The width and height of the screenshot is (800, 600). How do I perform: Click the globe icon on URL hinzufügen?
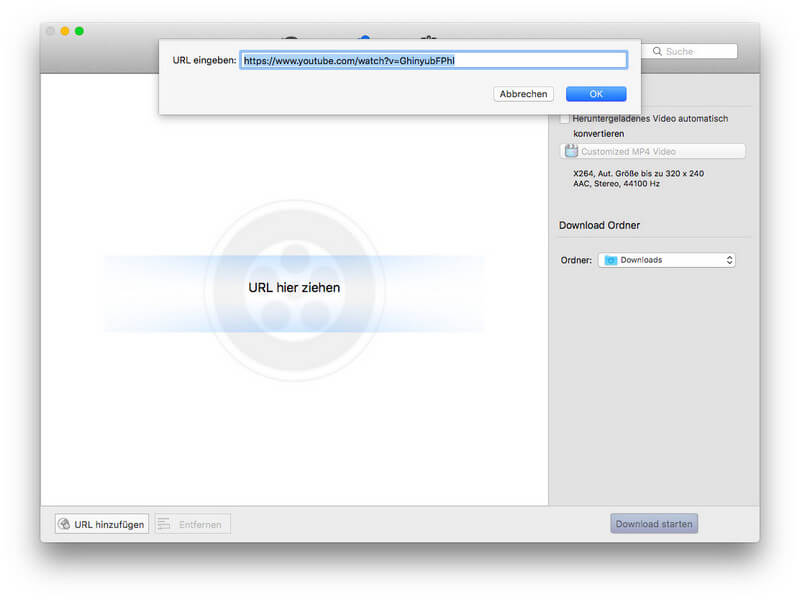click(x=64, y=523)
